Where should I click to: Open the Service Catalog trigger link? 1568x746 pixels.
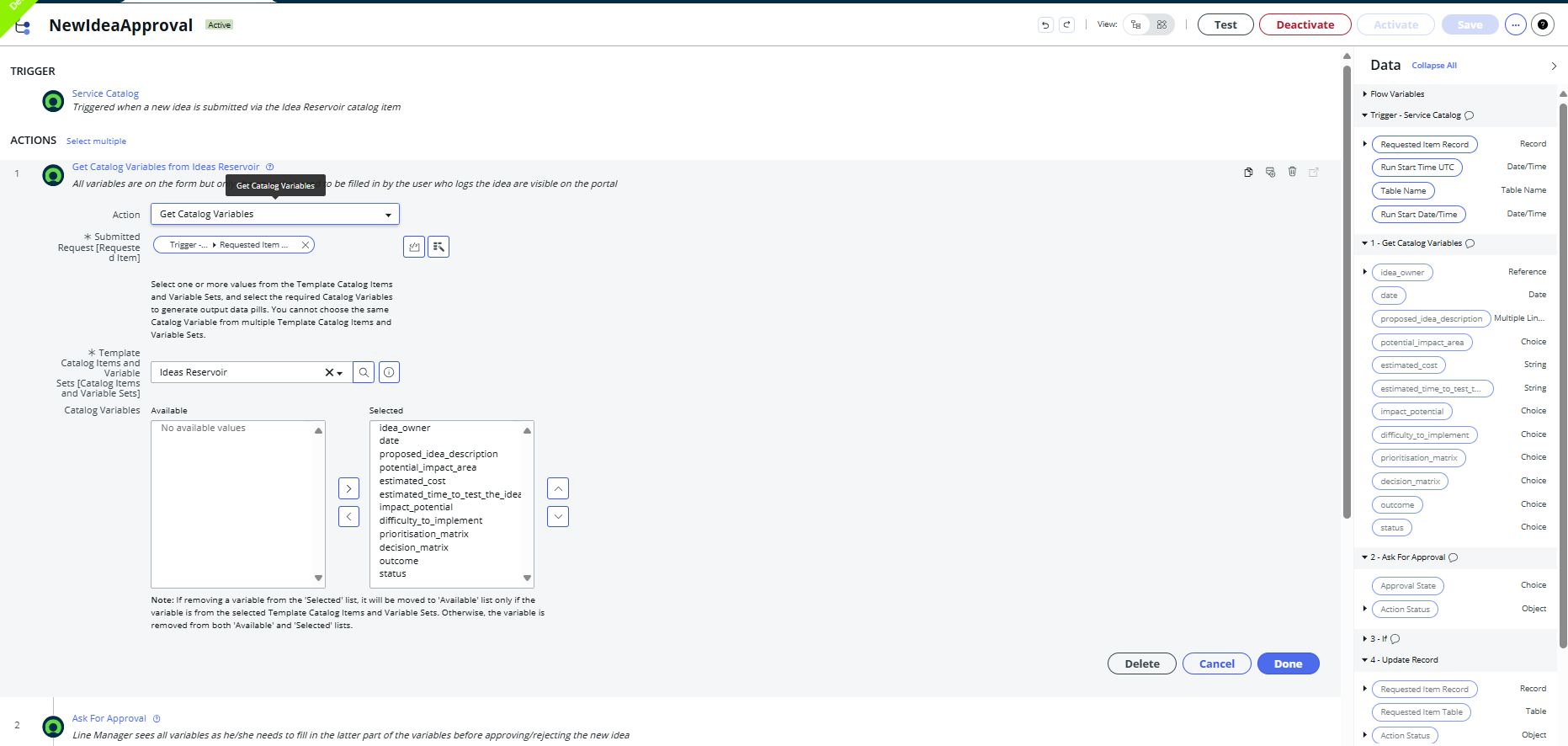tap(105, 93)
